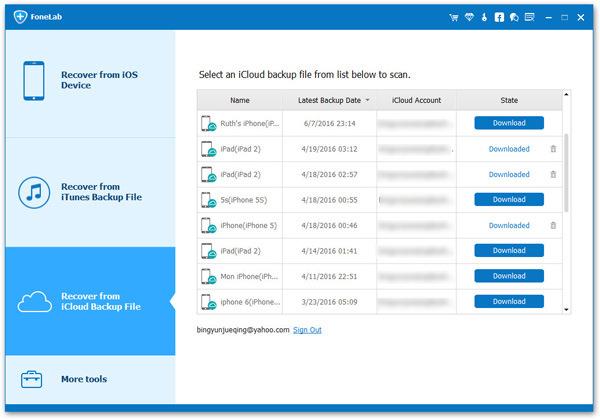Screen dimensions: 600x419
Task: Select Recover from iOS Device tab
Action: (x=90, y=84)
